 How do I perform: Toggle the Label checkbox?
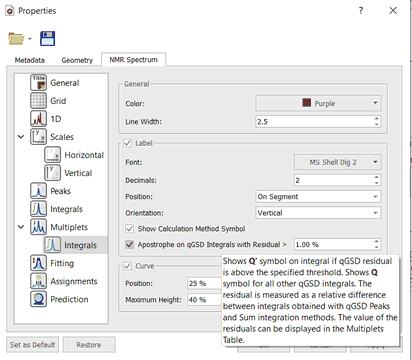tap(128, 143)
